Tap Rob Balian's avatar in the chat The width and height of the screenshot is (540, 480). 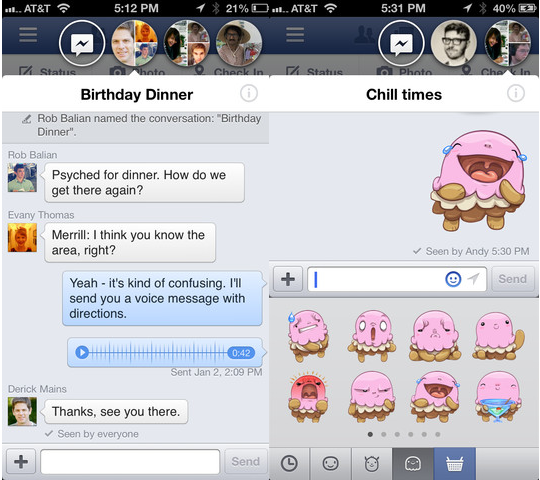(x=22, y=177)
